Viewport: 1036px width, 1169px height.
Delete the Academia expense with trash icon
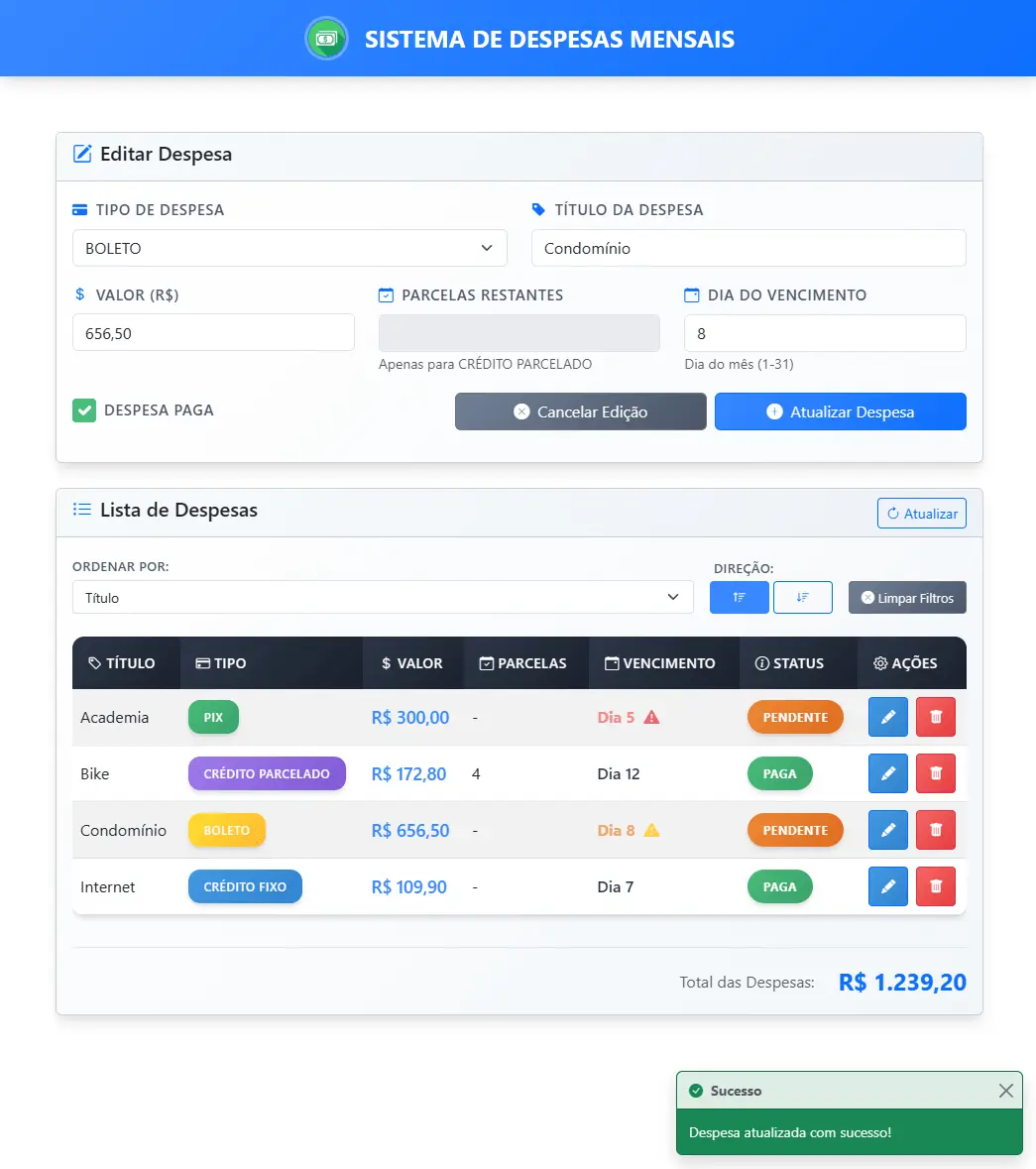pyautogui.click(x=935, y=717)
